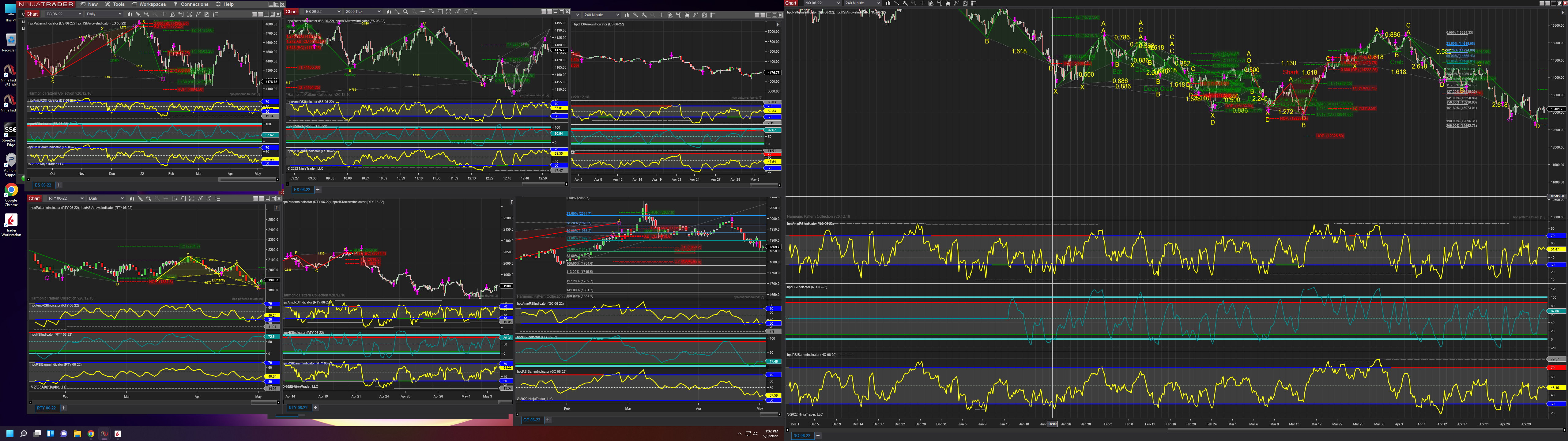Screen dimensions: 1568x441
Task: Open bar type icon in NQ chart toolbar
Action: click(889, 3)
